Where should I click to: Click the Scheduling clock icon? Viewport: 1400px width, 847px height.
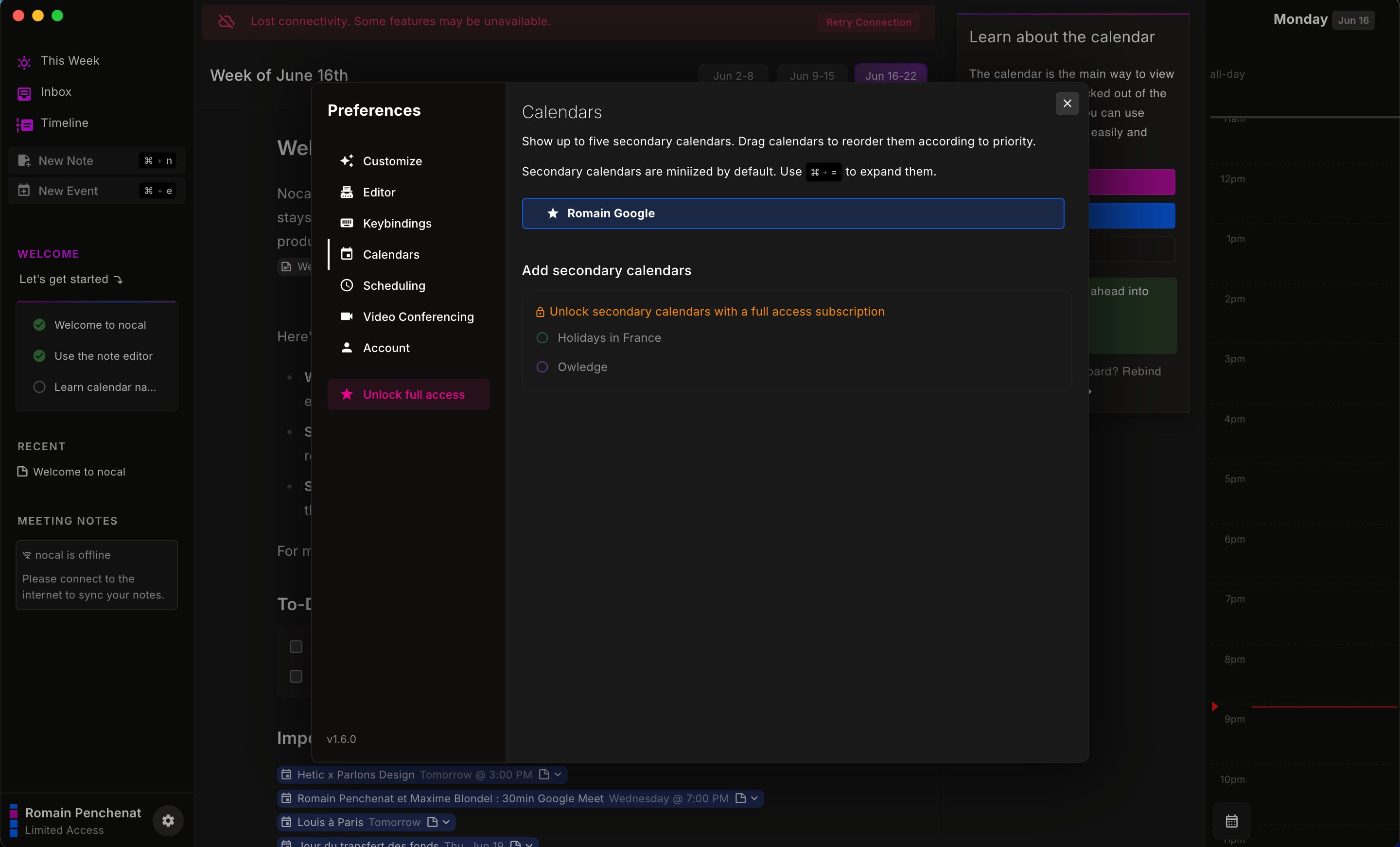click(x=347, y=285)
